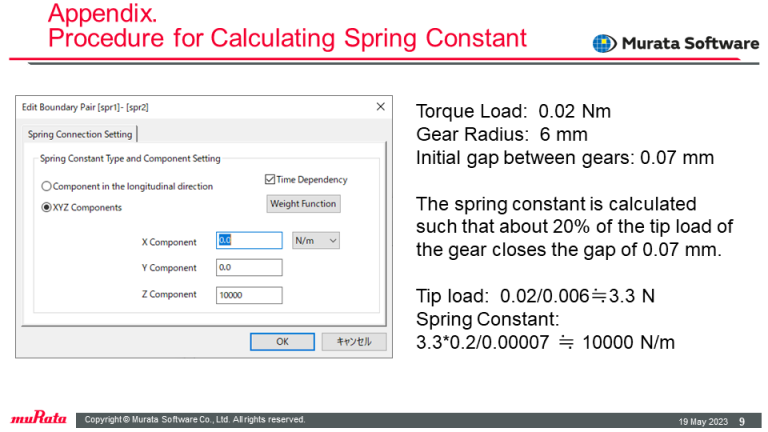Select the XYZ Components radio button
This screenshot has height=432, width=768.
point(46,207)
